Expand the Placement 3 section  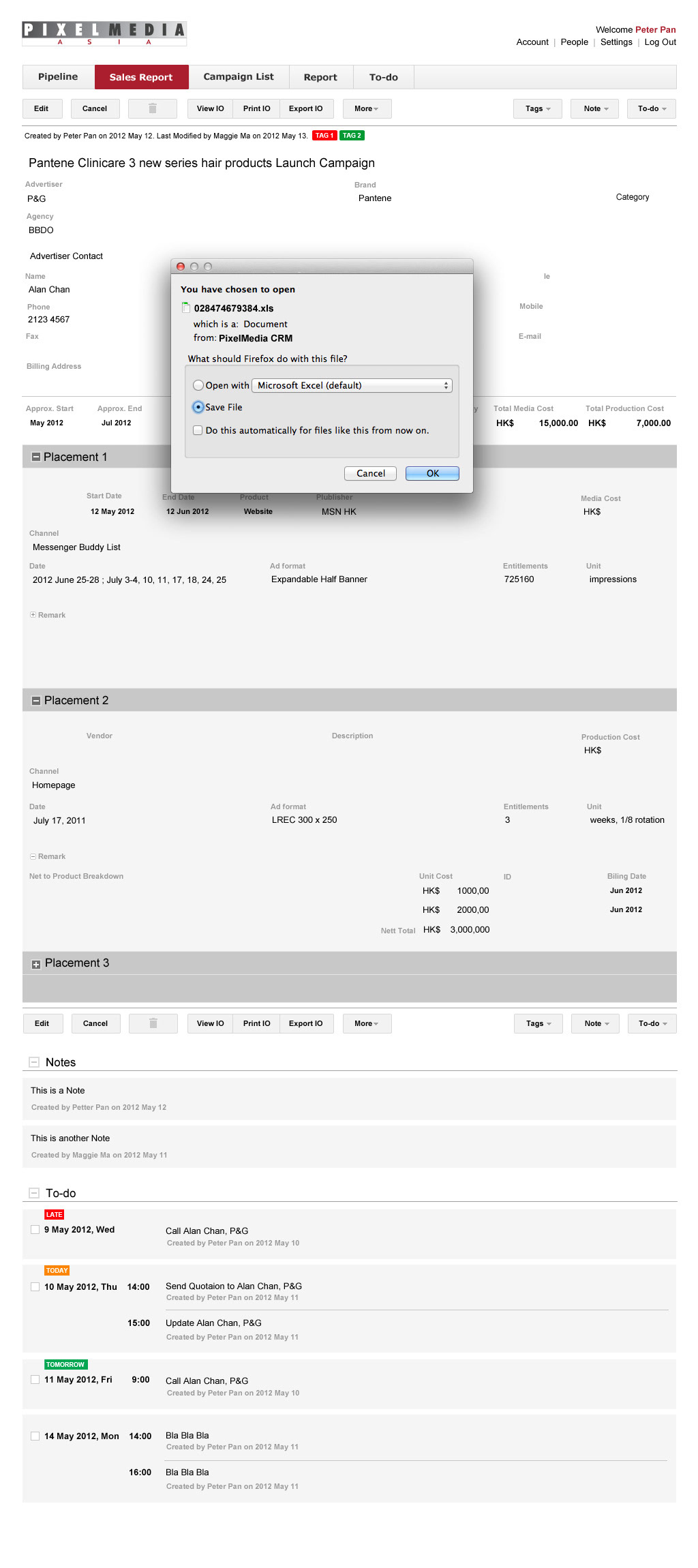click(x=36, y=964)
